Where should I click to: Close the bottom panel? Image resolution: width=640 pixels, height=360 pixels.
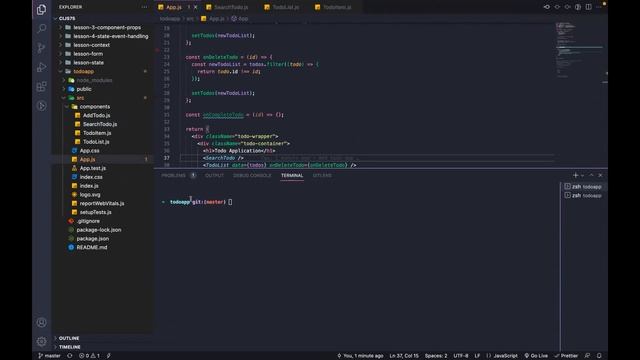click(x=600, y=175)
